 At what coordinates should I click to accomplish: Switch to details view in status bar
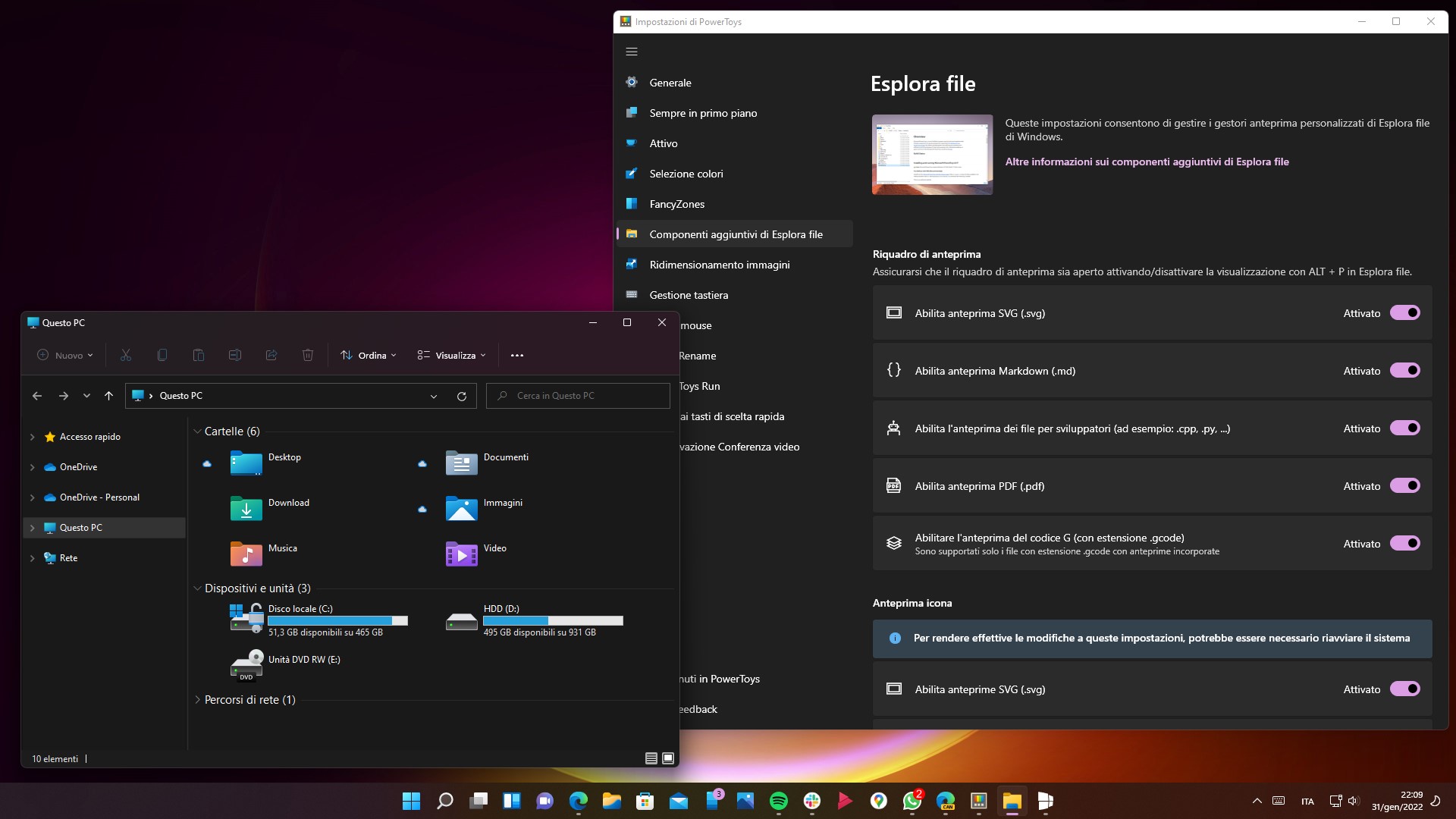(651, 758)
